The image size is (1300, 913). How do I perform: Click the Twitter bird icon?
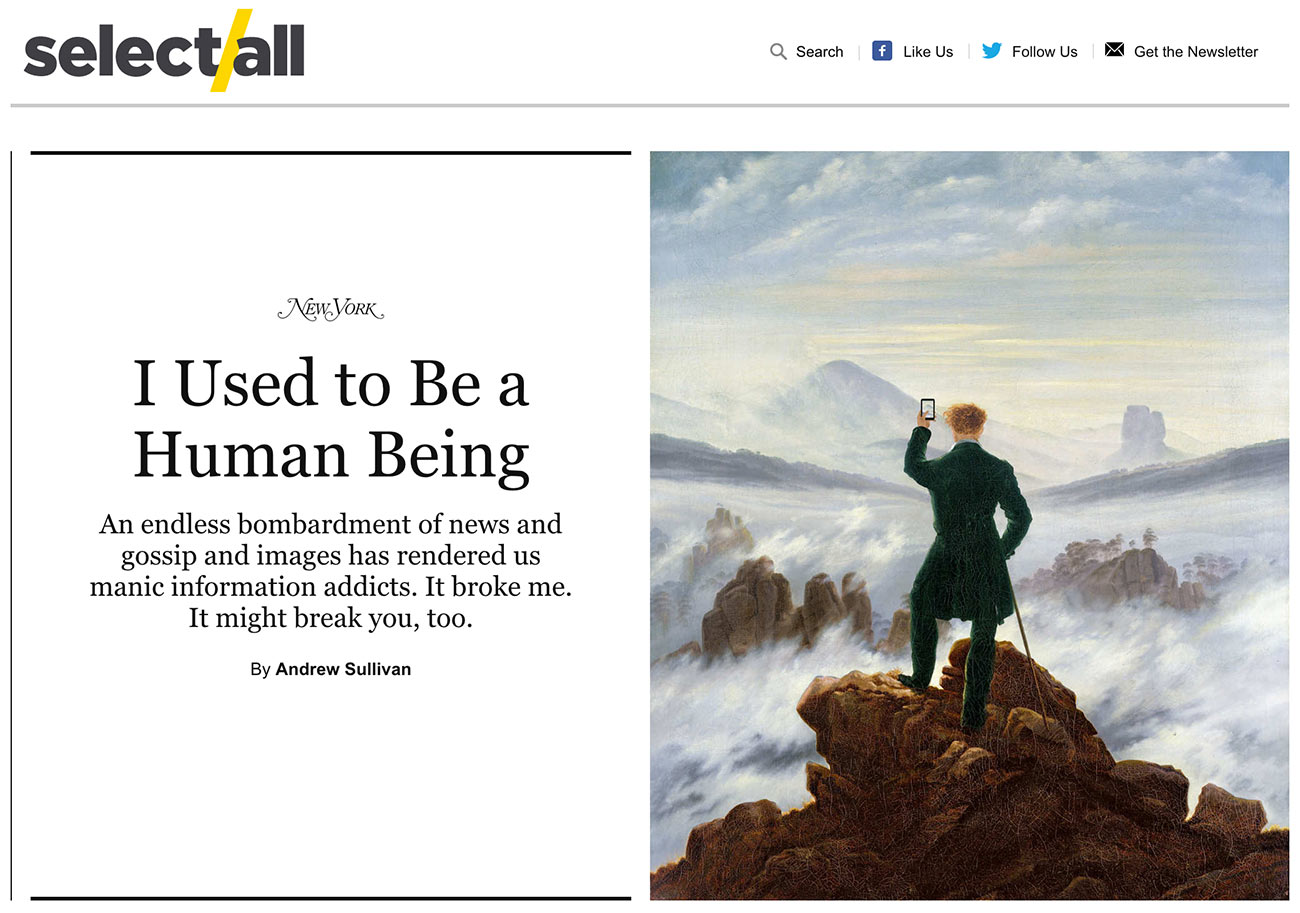pos(991,51)
